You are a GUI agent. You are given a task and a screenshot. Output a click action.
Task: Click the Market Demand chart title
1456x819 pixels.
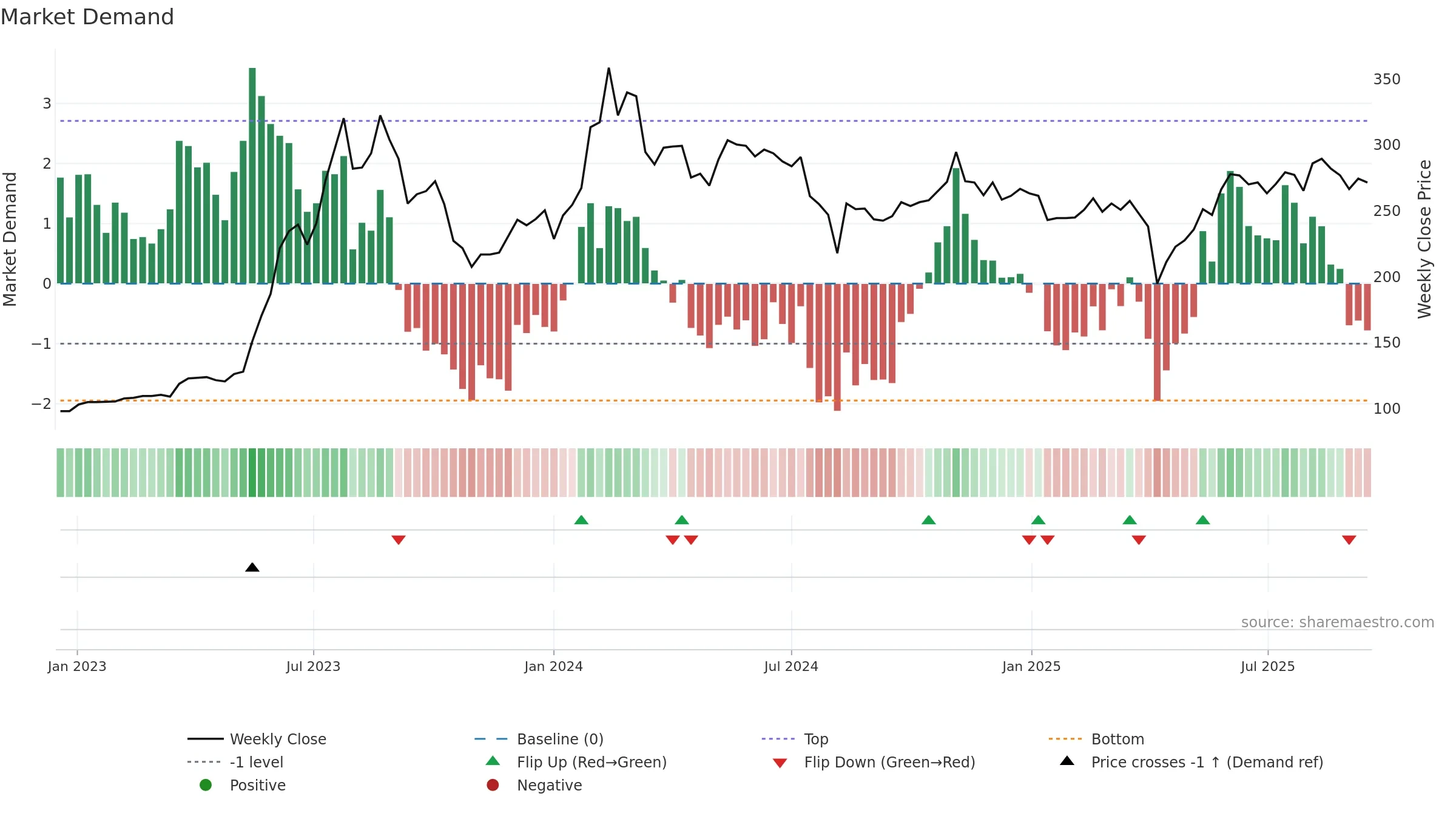(87, 17)
